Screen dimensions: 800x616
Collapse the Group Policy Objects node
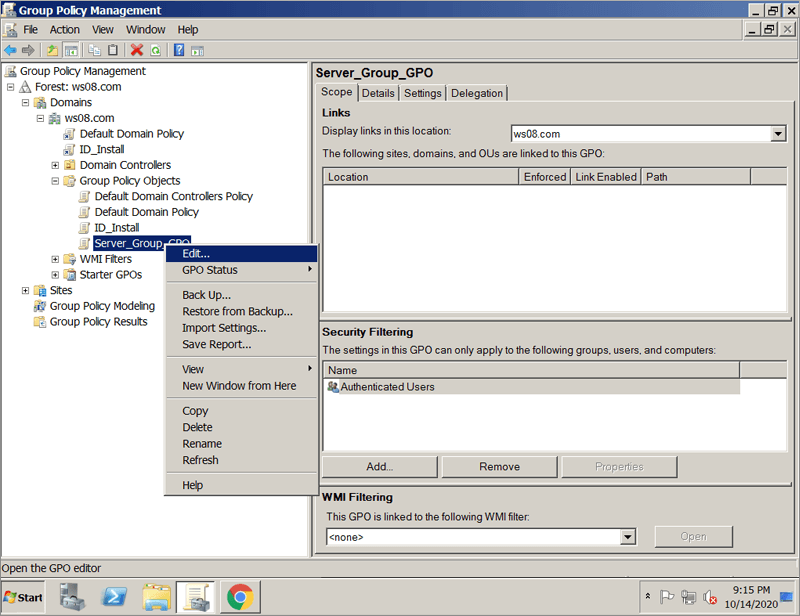pyautogui.click(x=55, y=181)
